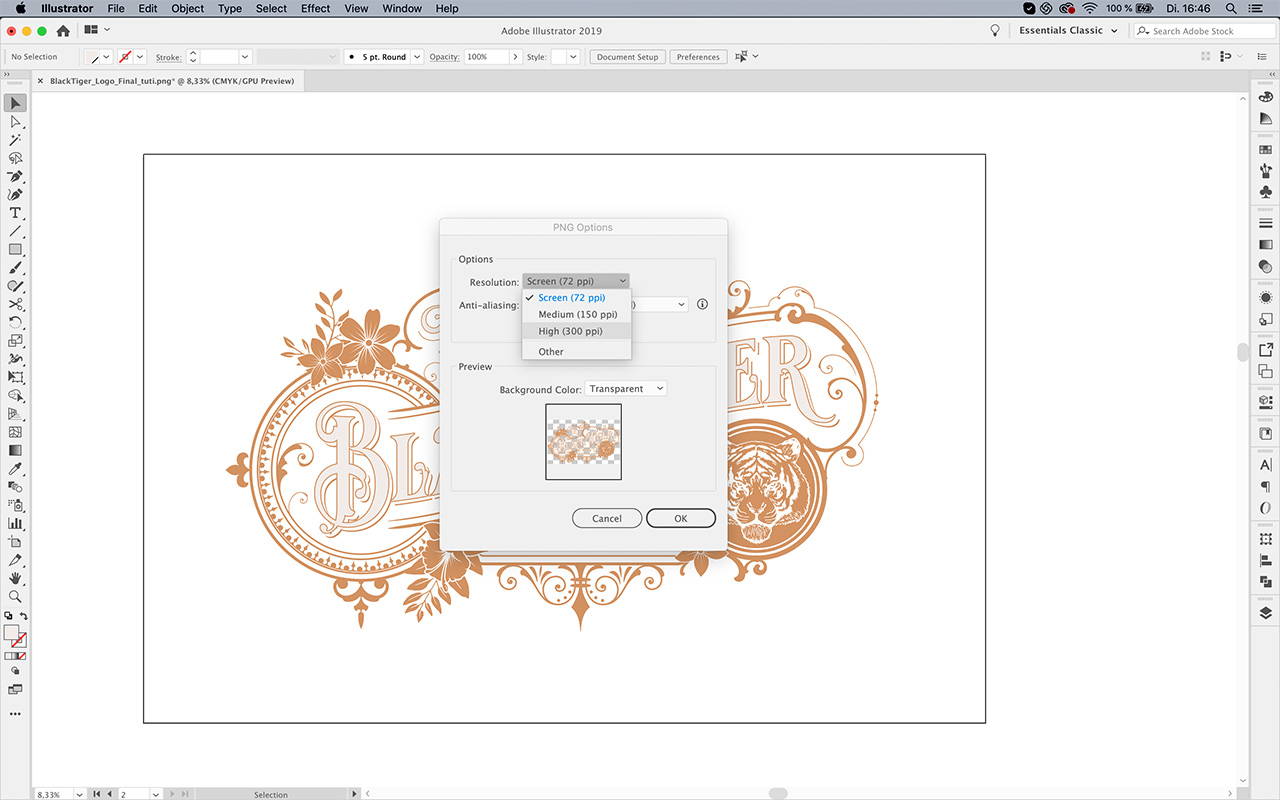Click the PNG preview thumbnail
Screen dimensions: 1280x800
tap(583, 442)
